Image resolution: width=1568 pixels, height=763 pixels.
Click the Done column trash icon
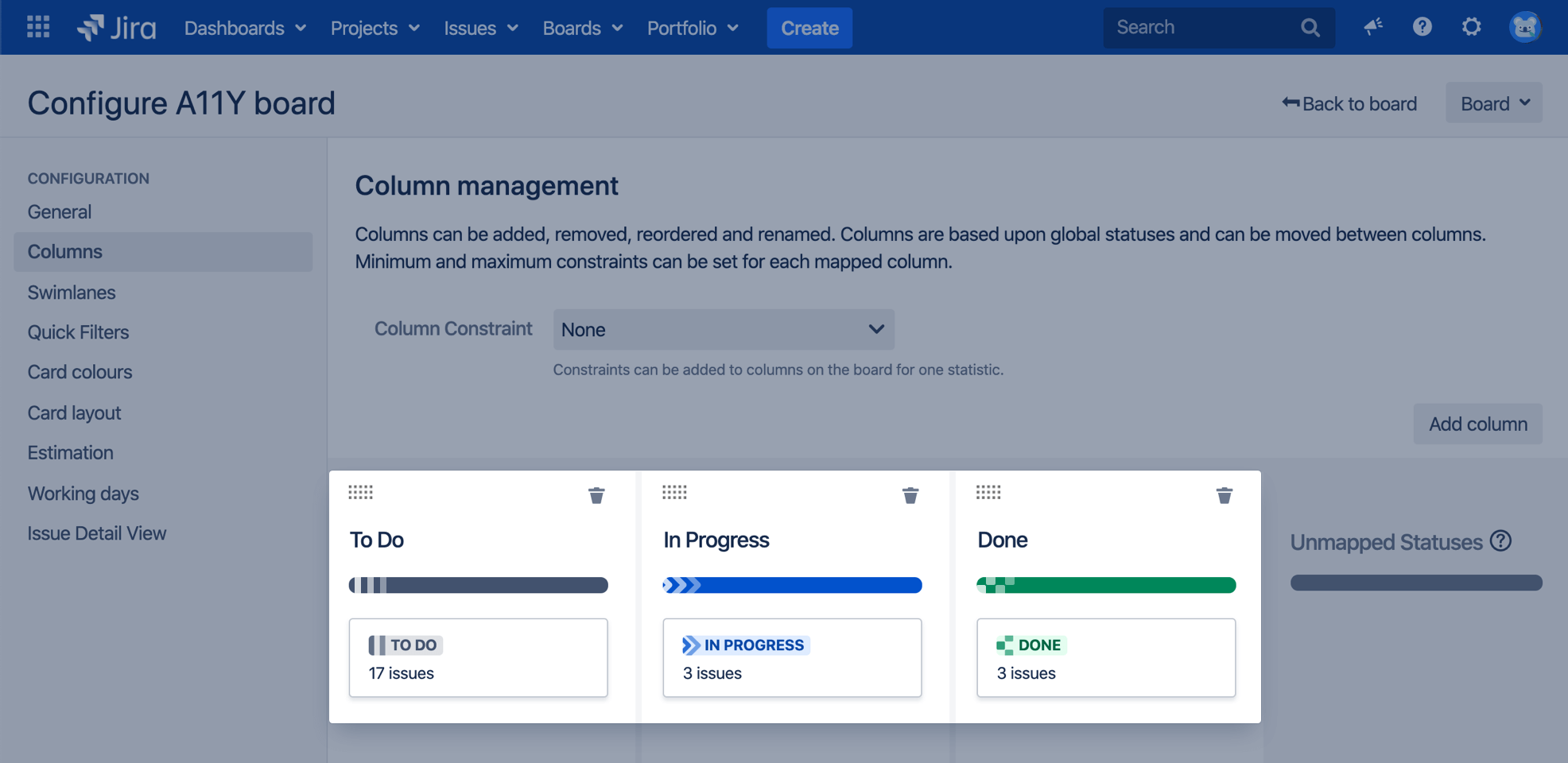[1224, 495]
